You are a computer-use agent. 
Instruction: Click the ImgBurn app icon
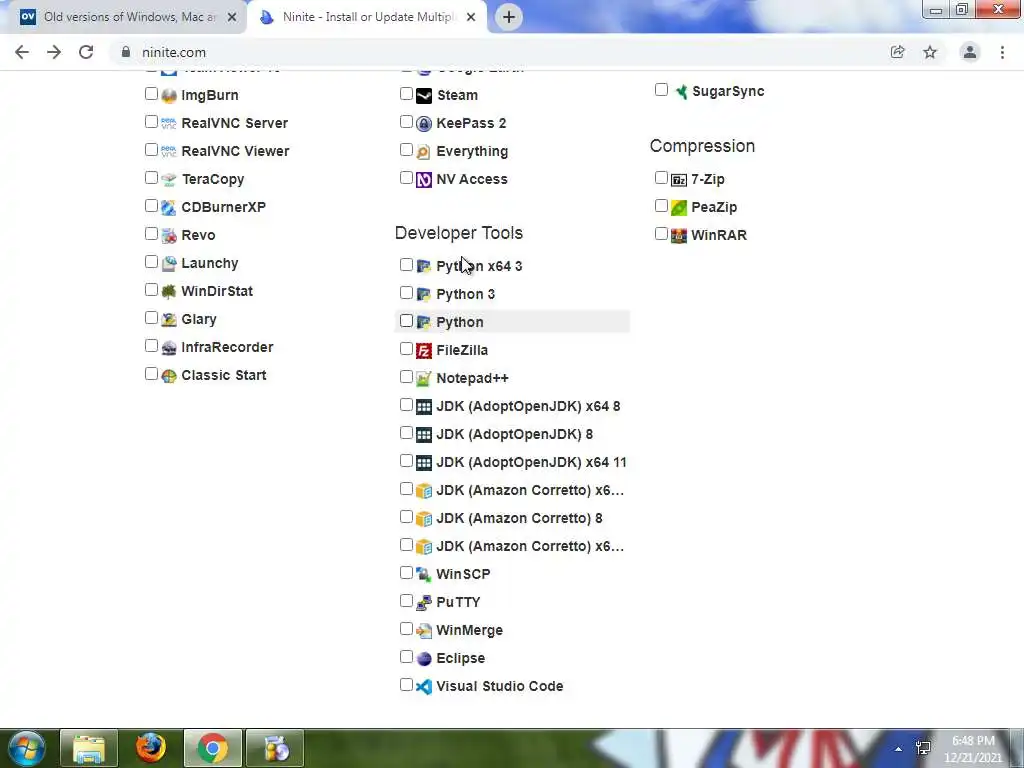[169, 95]
